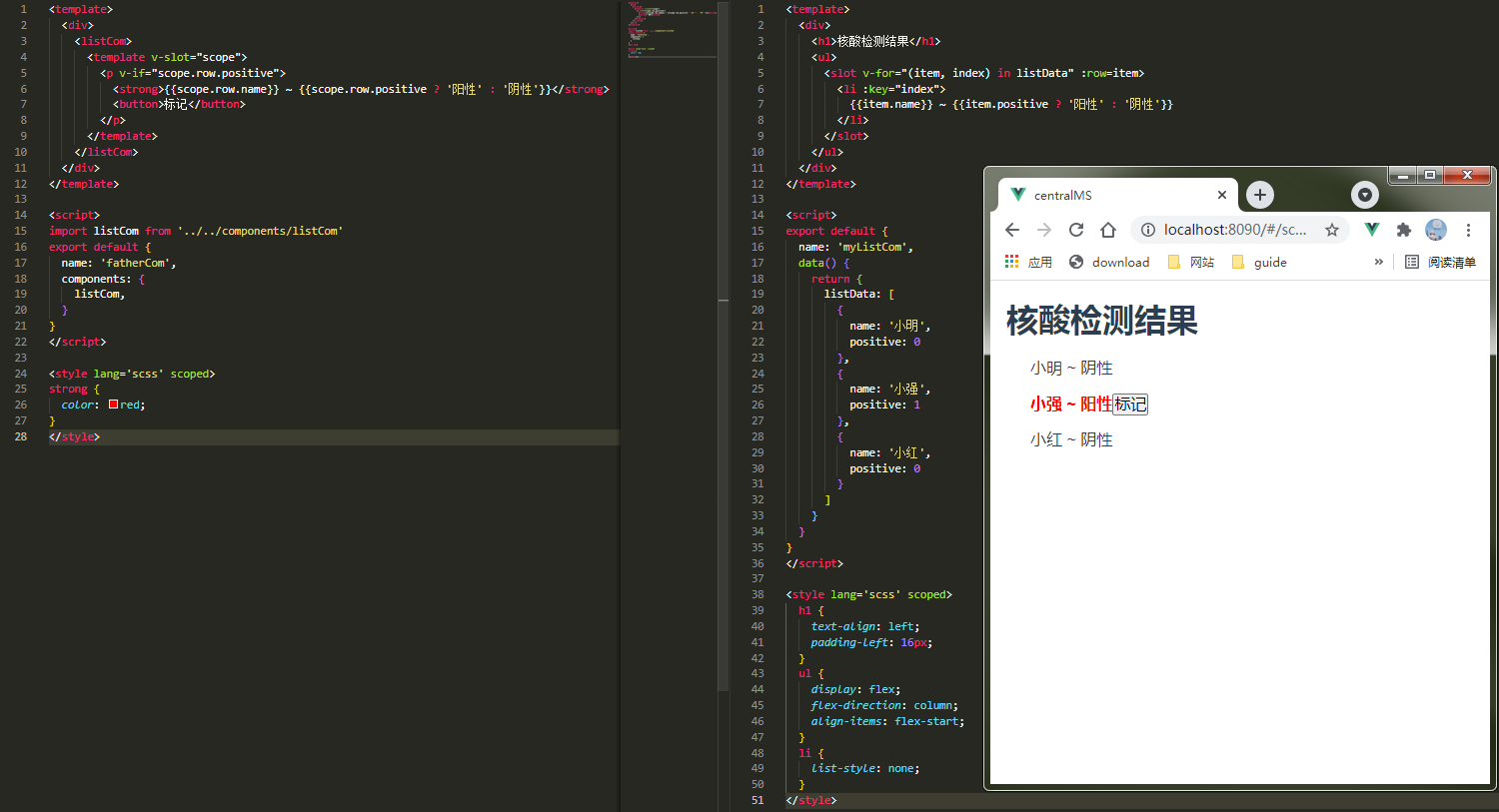Viewport: 1499px width, 812px height.
Task: Click style lang='scss' scoped in left editor
Action: [132, 374]
